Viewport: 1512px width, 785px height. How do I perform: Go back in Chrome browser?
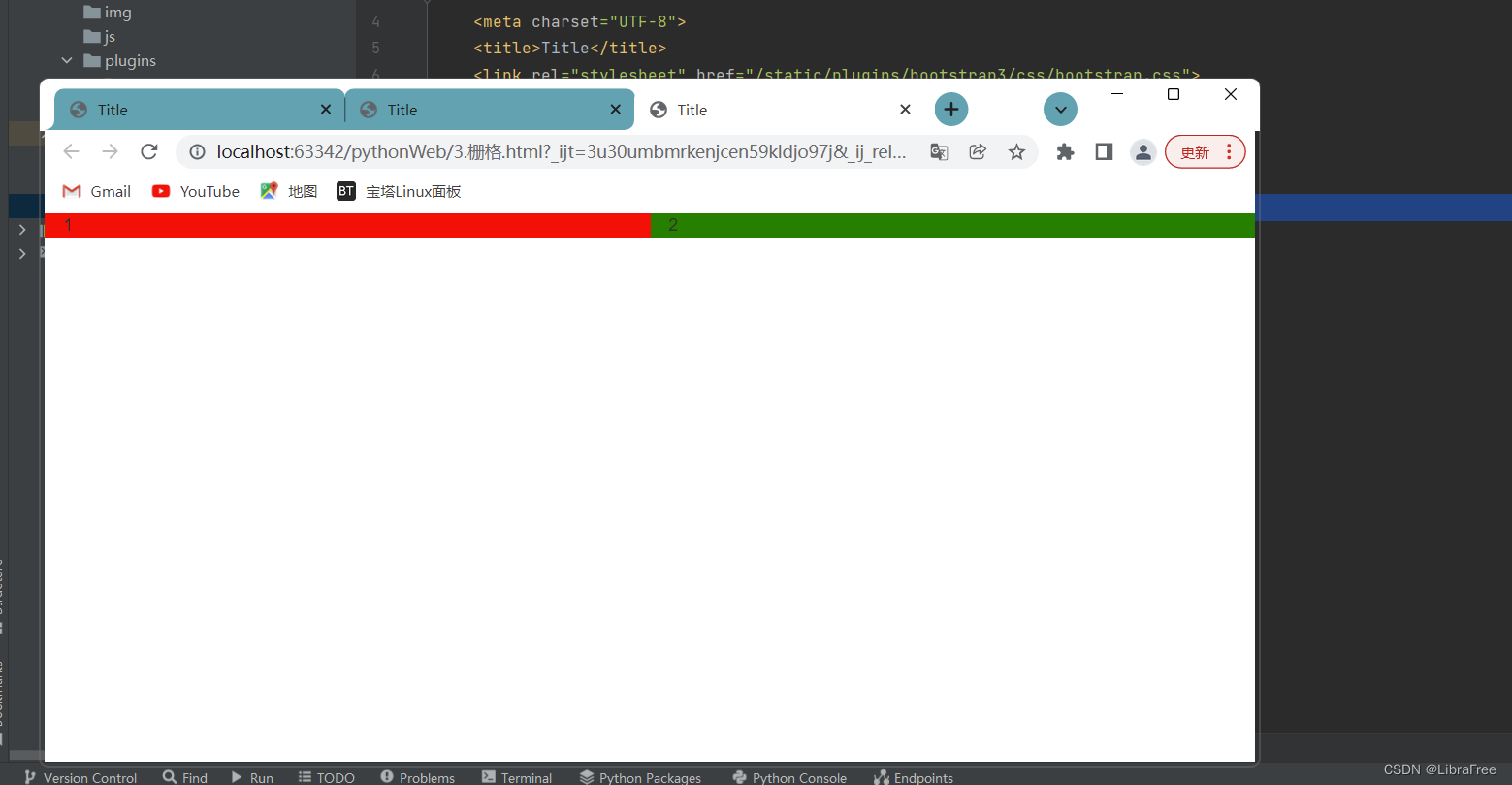pos(71,151)
